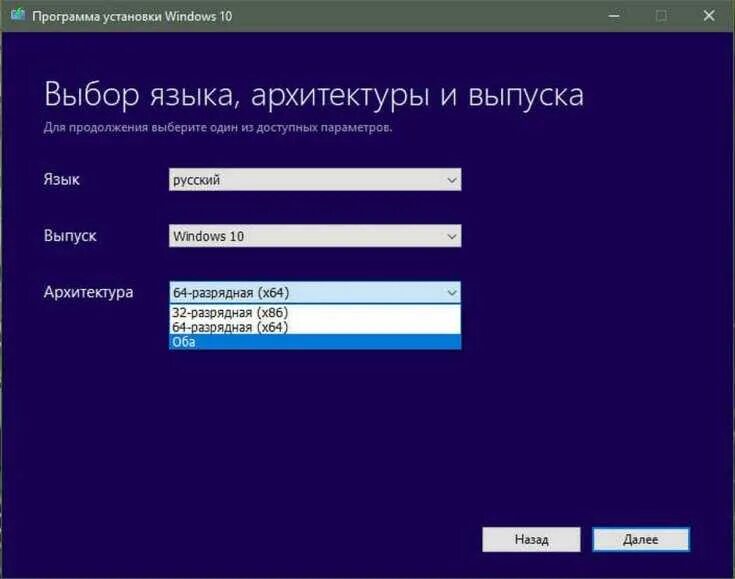Minimize the Windows 10 setup window
The image size is (735, 579).
(614, 16)
